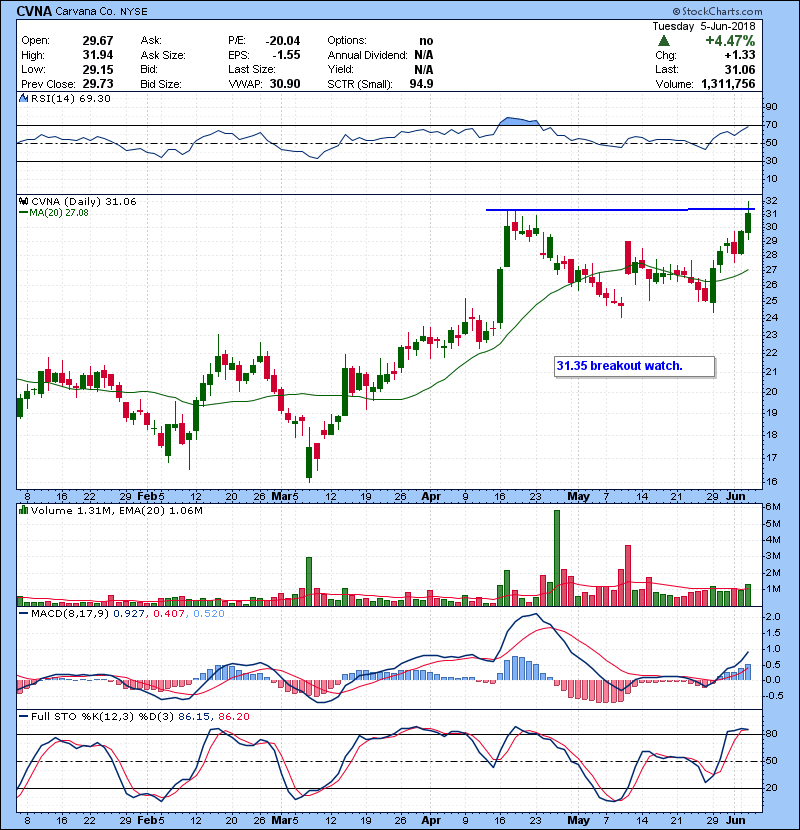Click the MA(20) 27.08 legend label
This screenshot has width=800, height=830.
click(59, 212)
